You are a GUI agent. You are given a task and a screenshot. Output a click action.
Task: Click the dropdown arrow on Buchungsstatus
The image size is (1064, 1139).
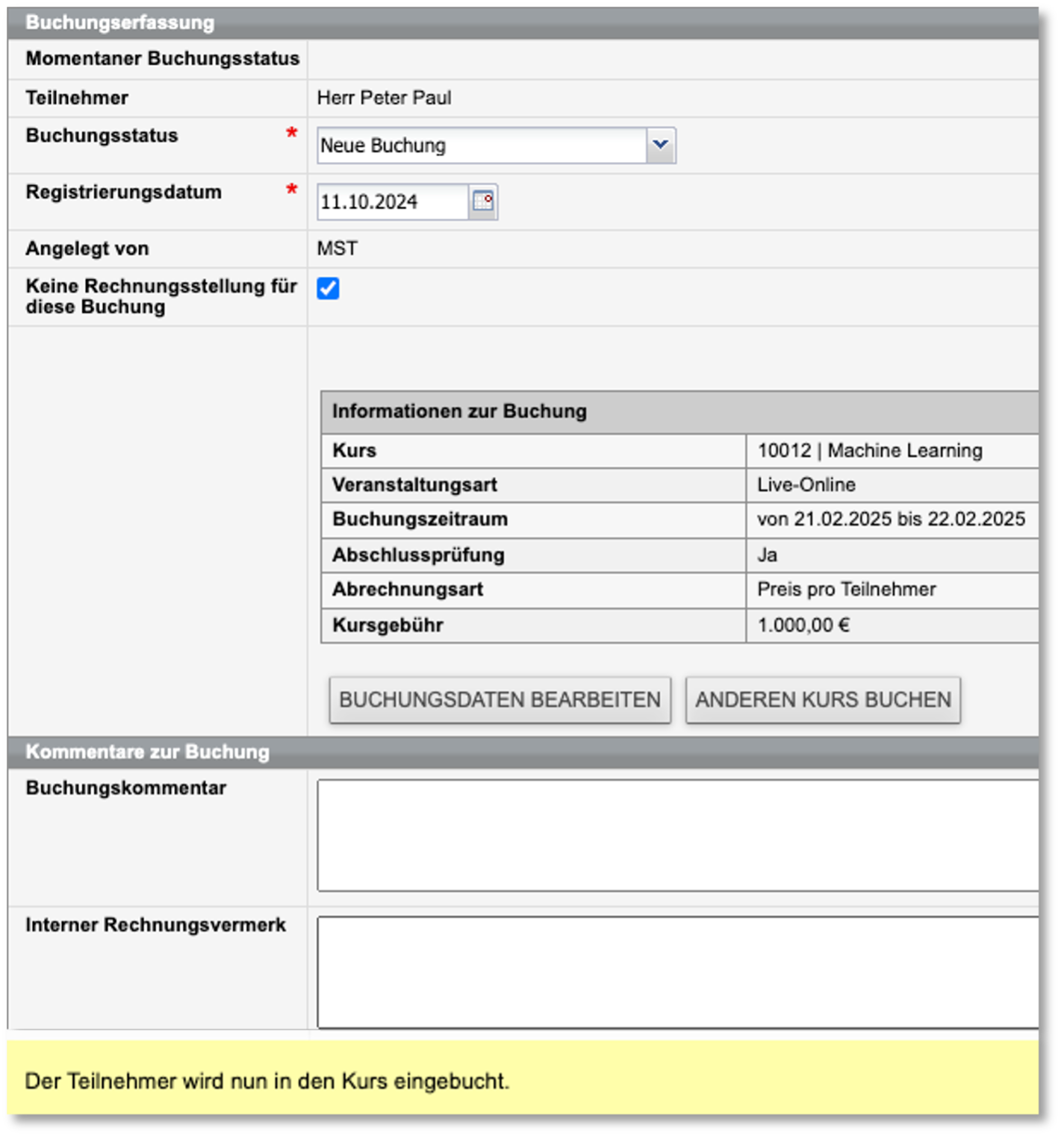tap(660, 144)
